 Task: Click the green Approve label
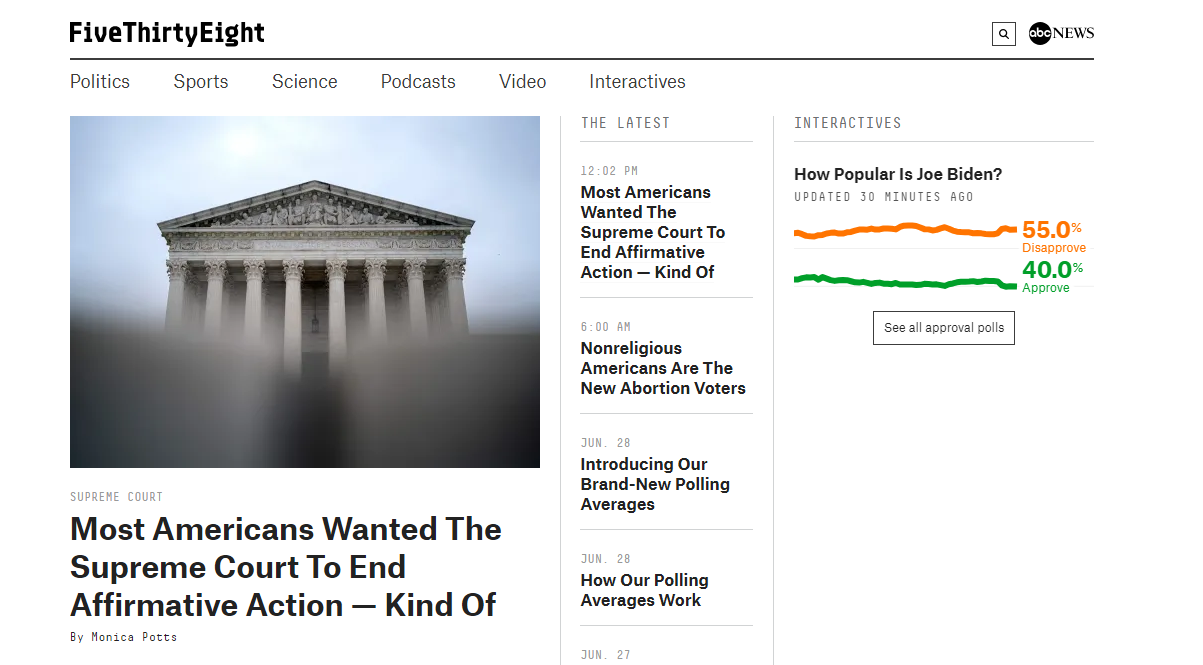[1046, 288]
